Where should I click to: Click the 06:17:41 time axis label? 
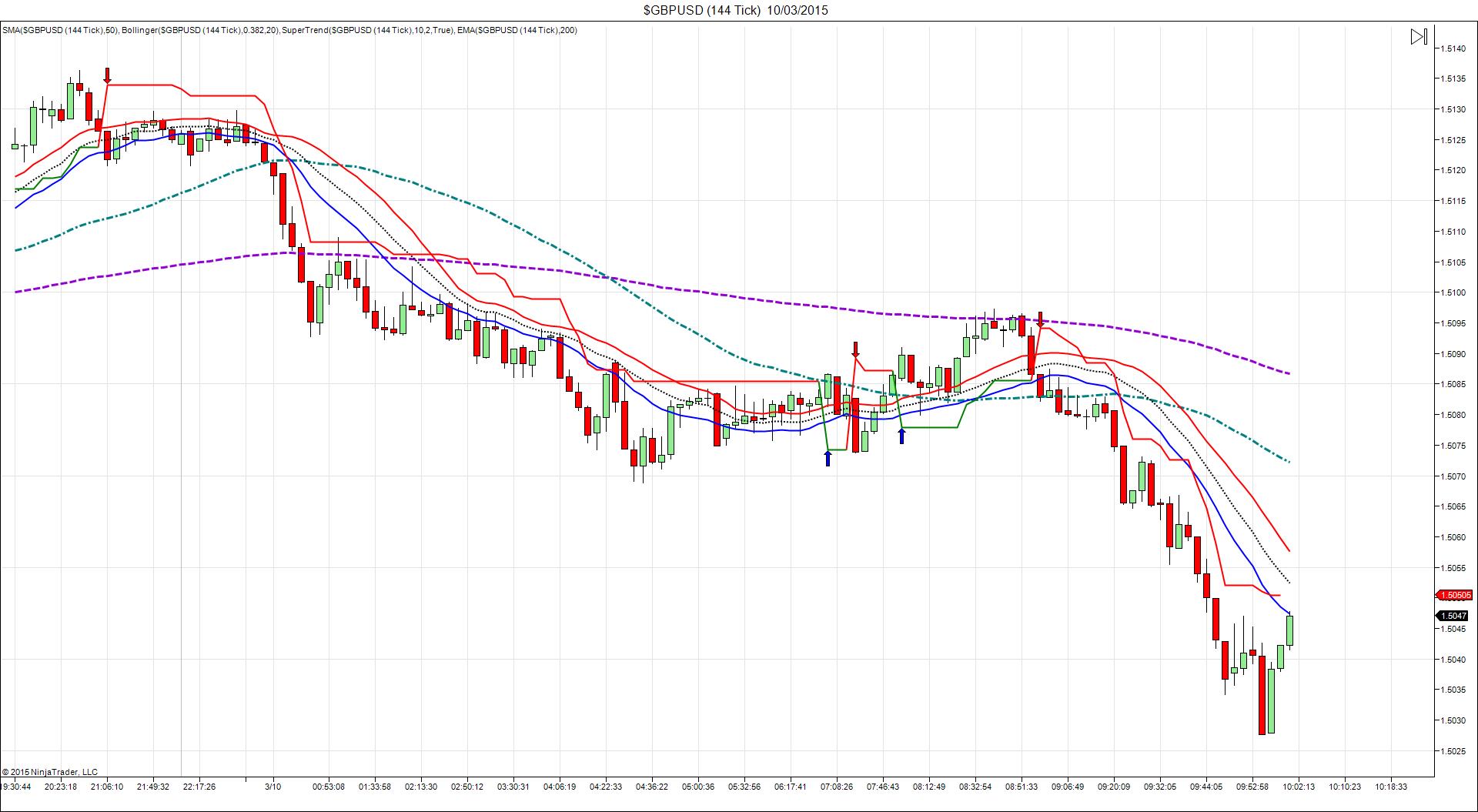coord(791,787)
